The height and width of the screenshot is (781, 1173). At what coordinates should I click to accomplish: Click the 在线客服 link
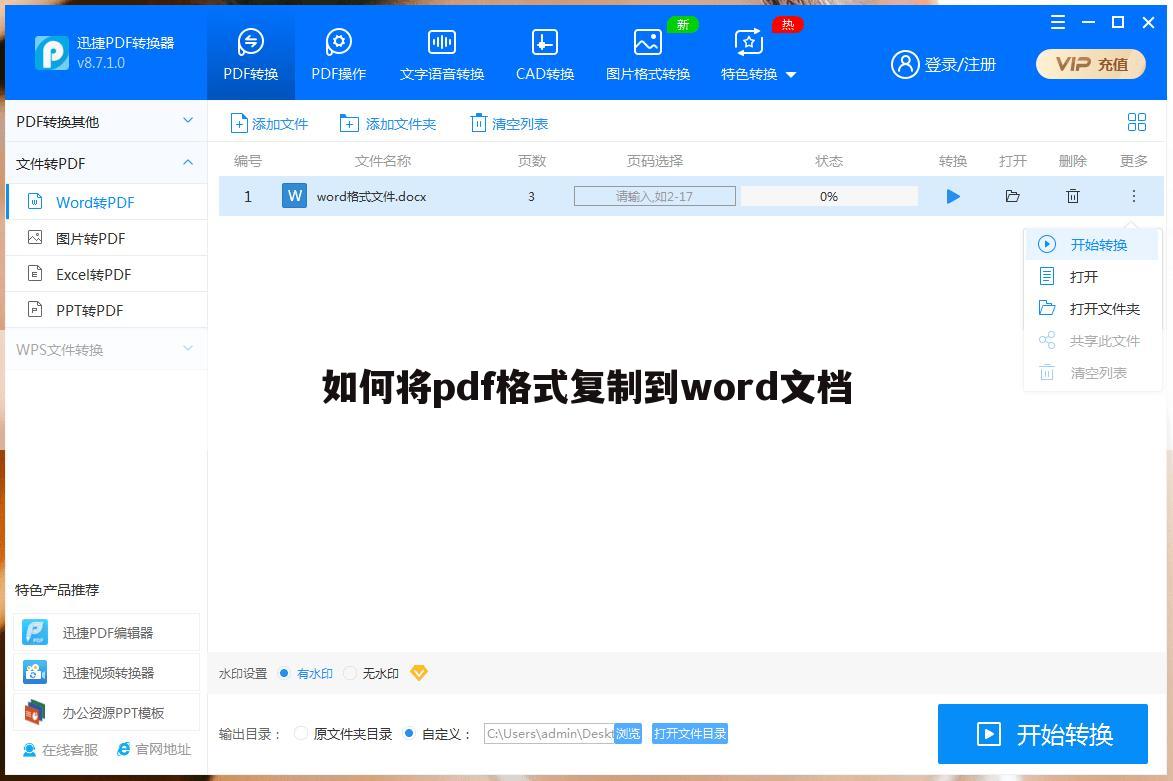[61, 750]
